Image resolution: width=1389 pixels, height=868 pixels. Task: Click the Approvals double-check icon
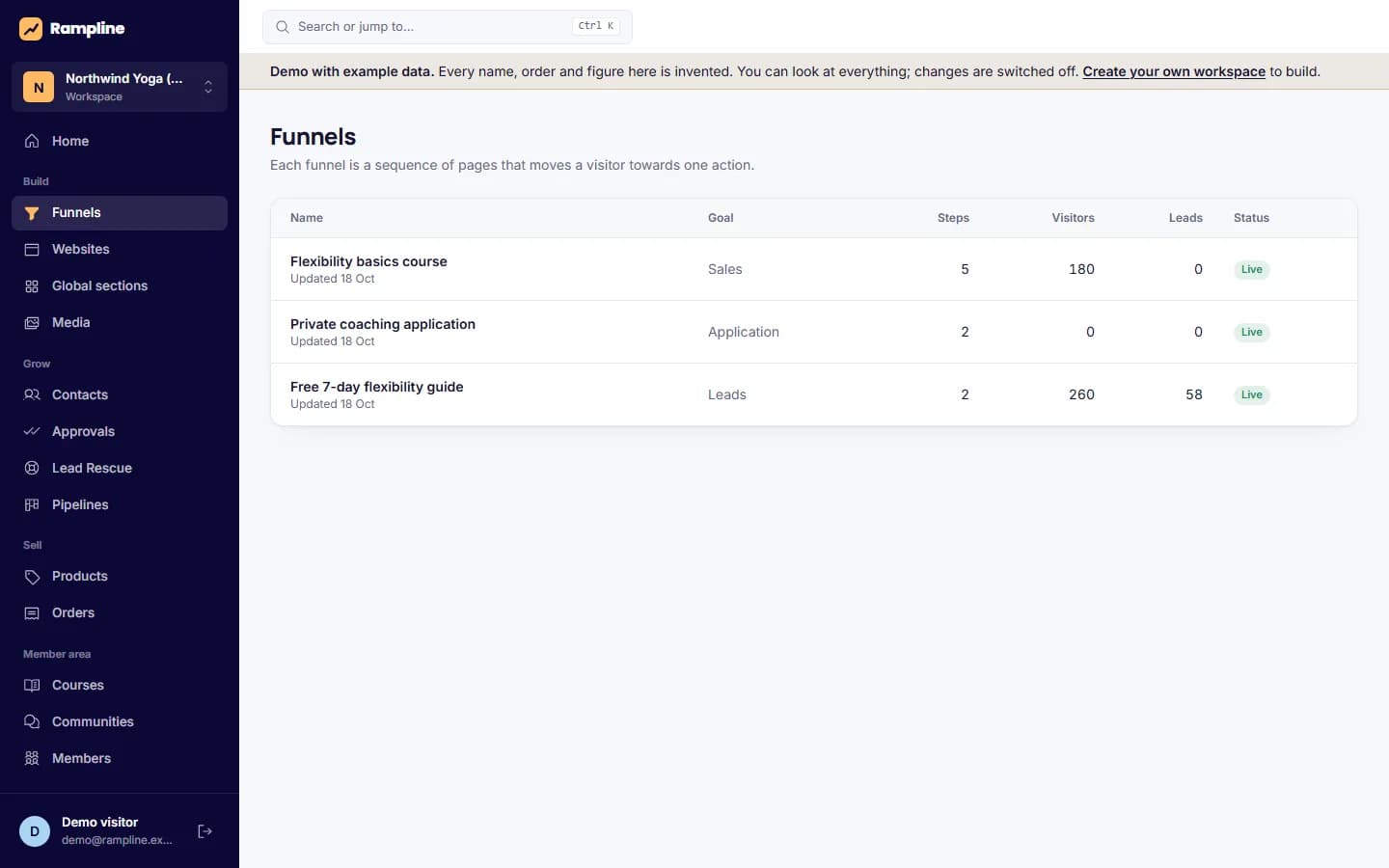[x=32, y=431]
